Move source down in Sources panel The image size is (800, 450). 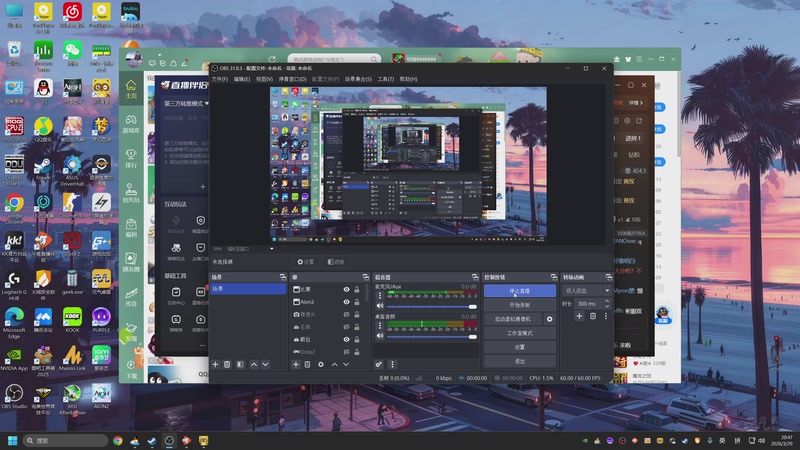pos(346,364)
